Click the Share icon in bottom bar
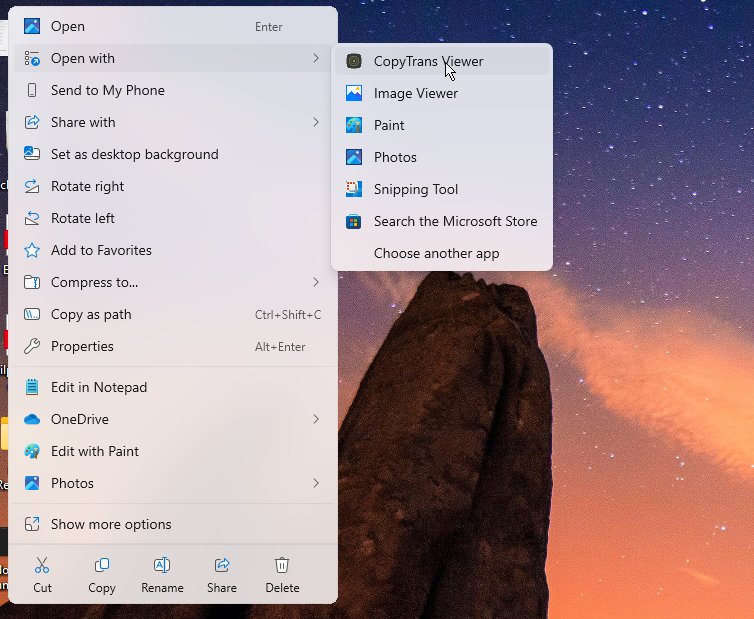The width and height of the screenshot is (754, 619). coord(222,565)
